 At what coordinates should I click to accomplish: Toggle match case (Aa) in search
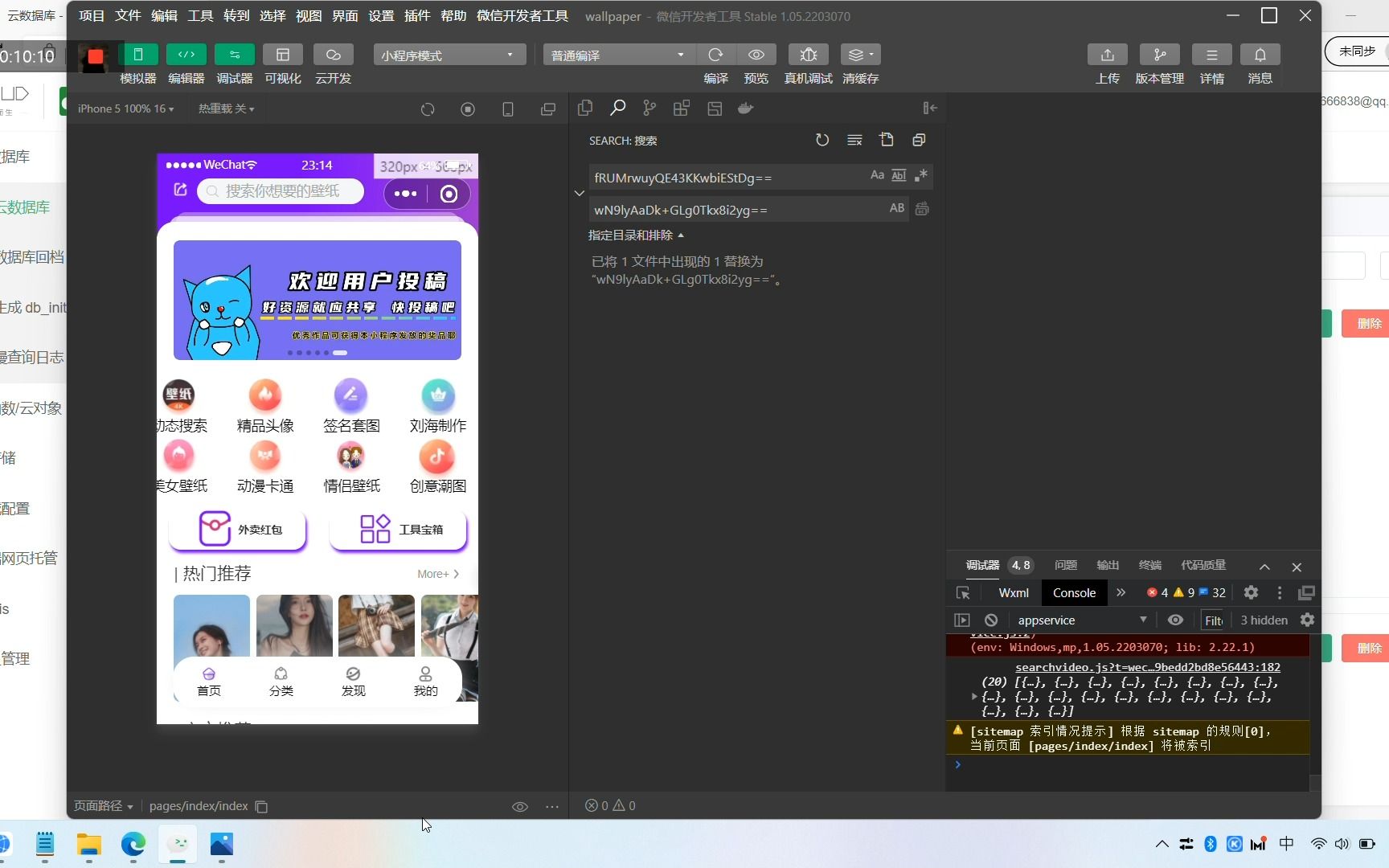[877, 175]
